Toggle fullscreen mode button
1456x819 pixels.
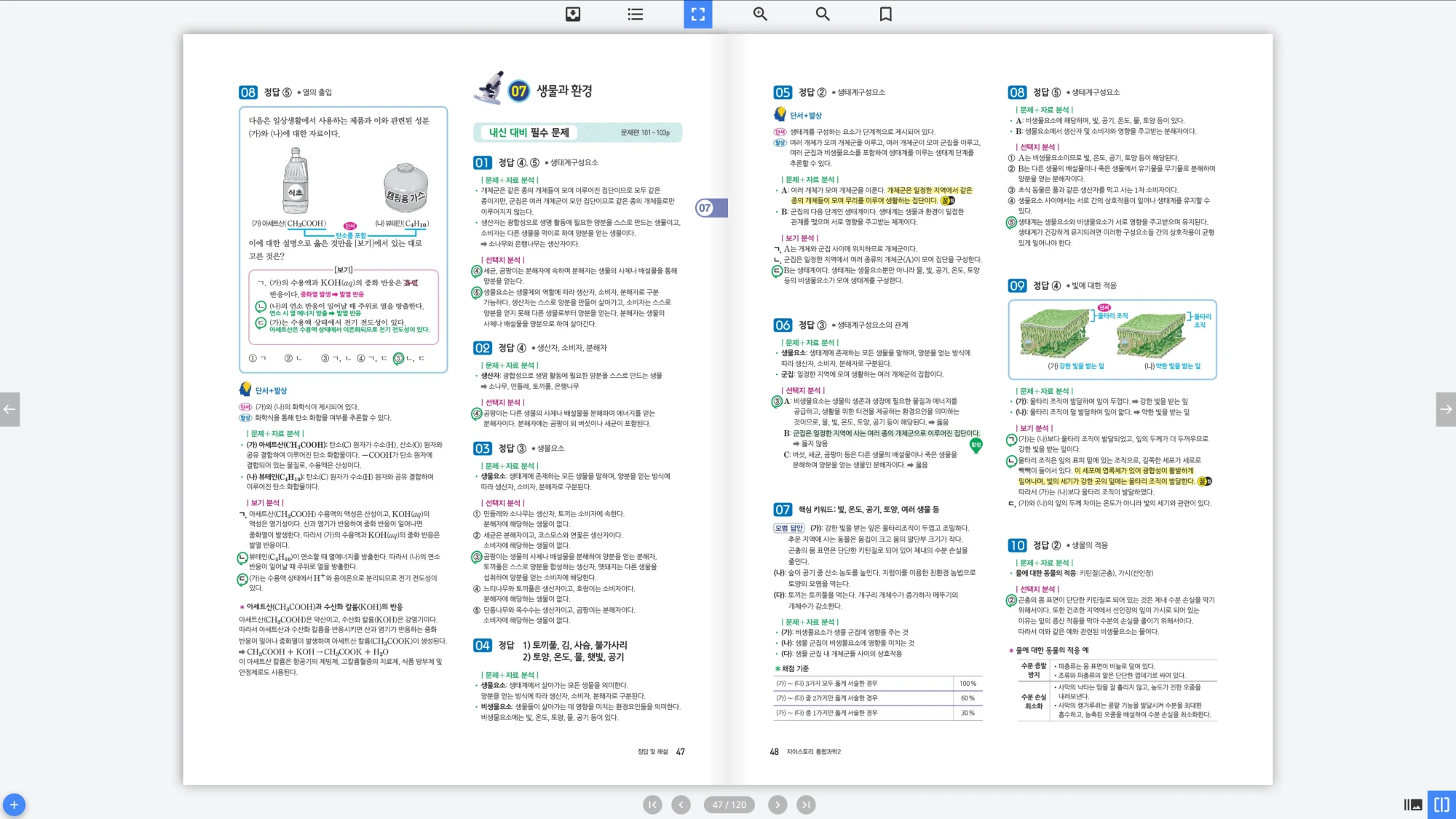click(697, 14)
